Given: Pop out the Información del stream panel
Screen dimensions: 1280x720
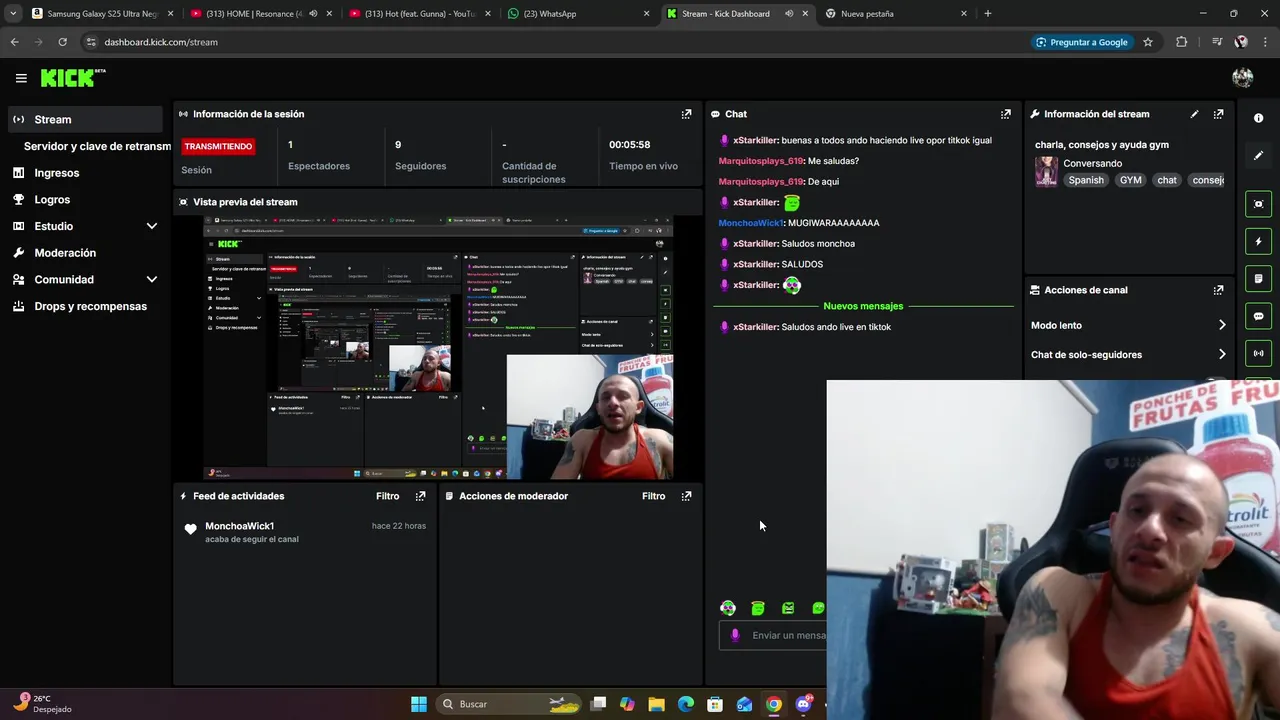Looking at the screenshot, I should (x=1218, y=114).
